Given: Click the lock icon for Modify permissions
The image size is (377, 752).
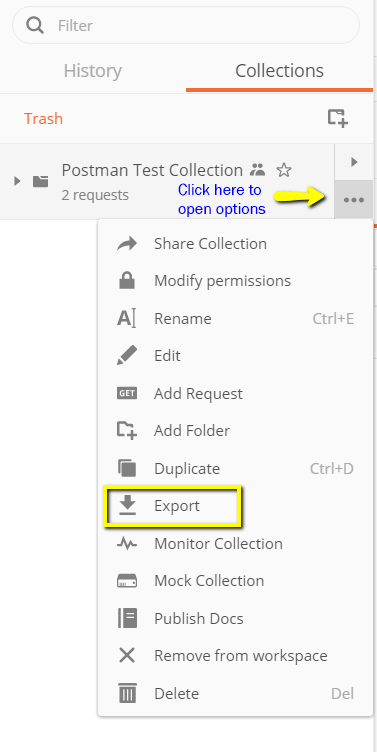Looking at the screenshot, I should 127,281.
